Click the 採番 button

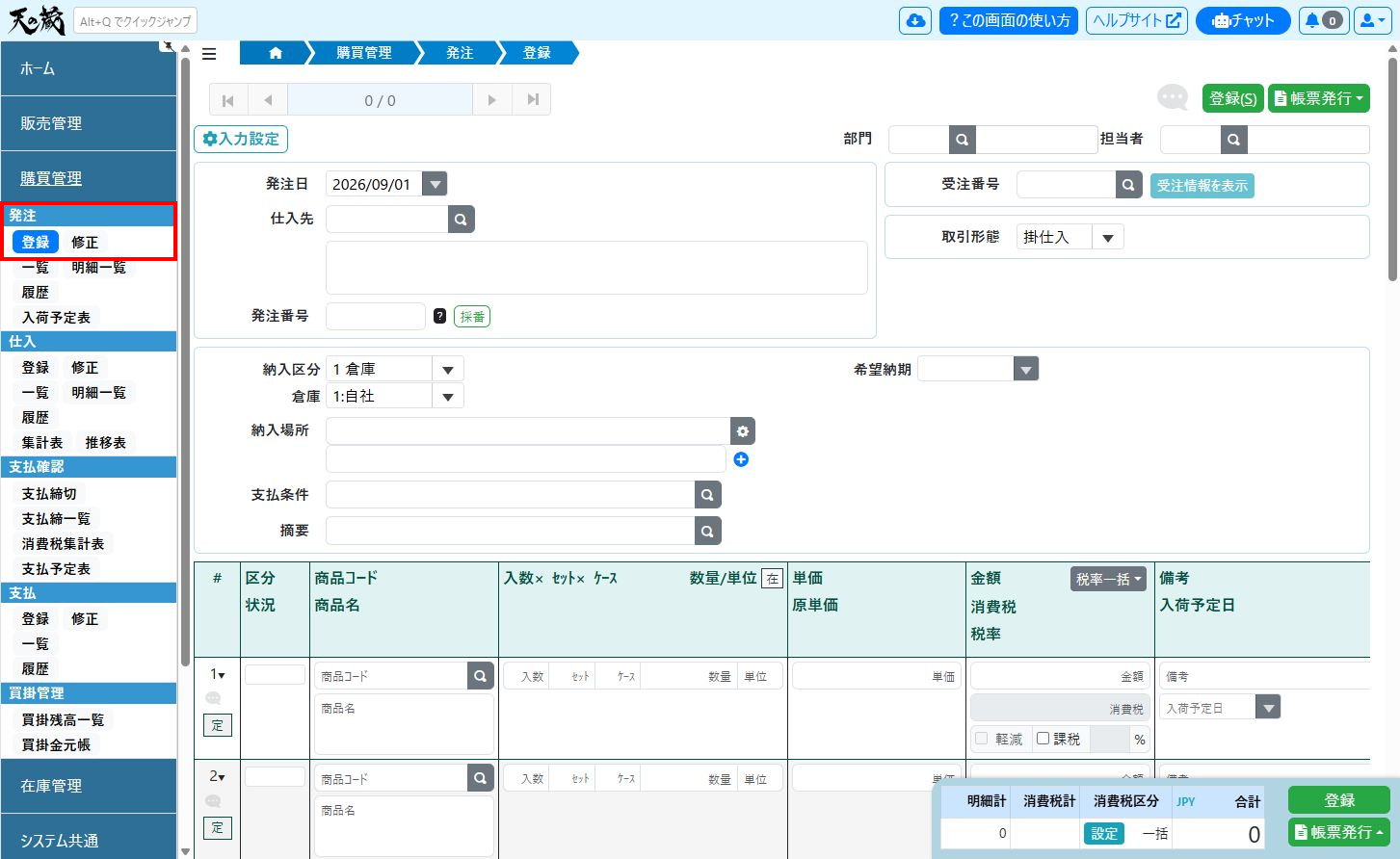[x=472, y=316]
